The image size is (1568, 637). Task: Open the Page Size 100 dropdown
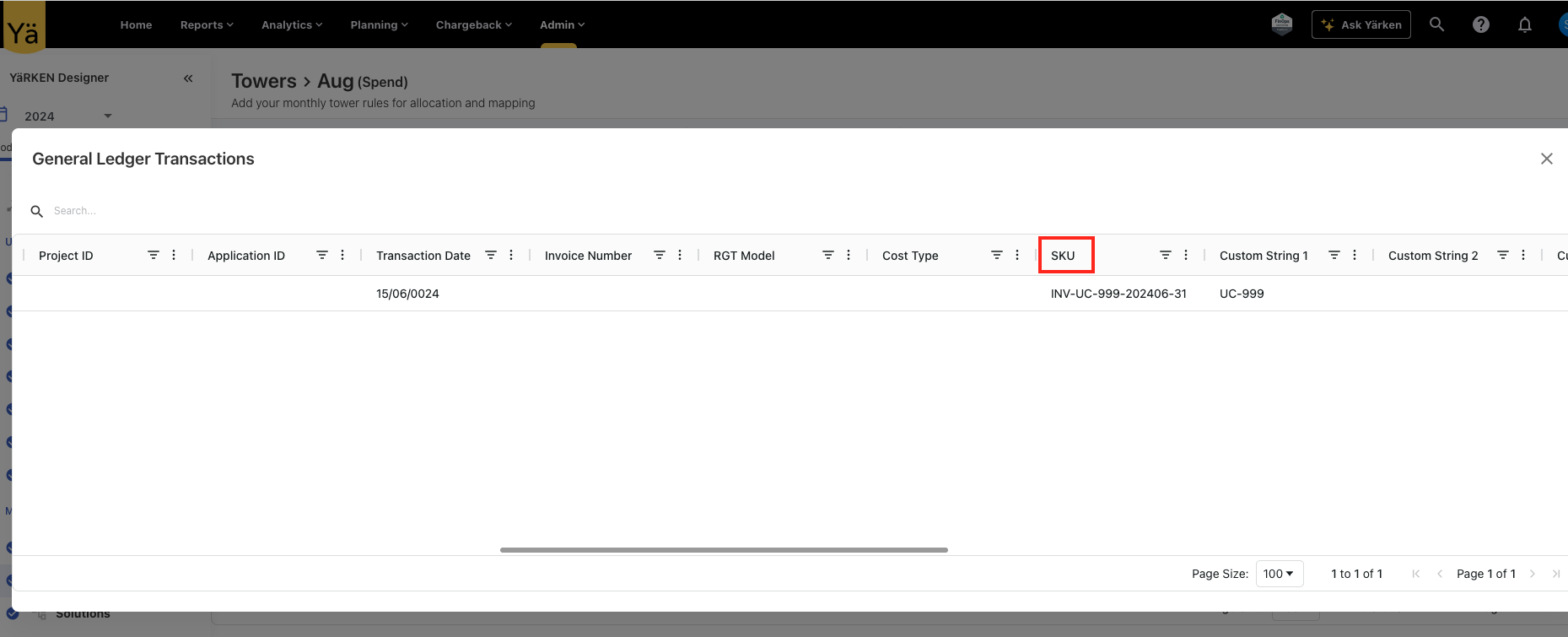click(1279, 574)
